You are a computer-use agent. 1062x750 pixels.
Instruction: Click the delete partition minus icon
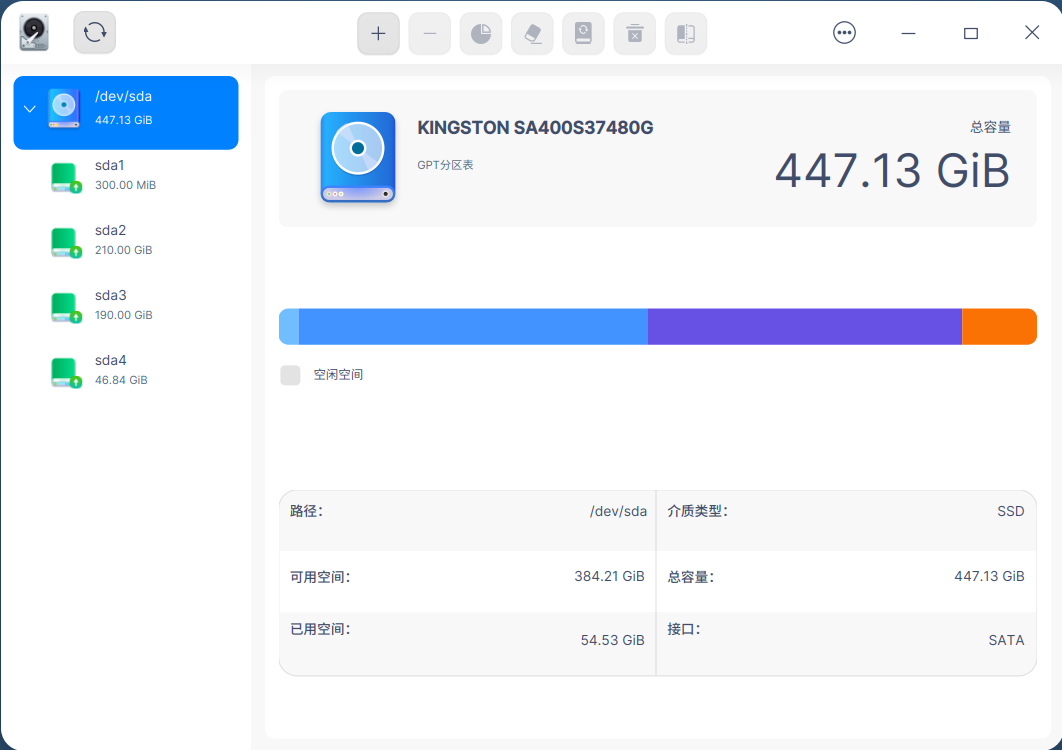429,33
